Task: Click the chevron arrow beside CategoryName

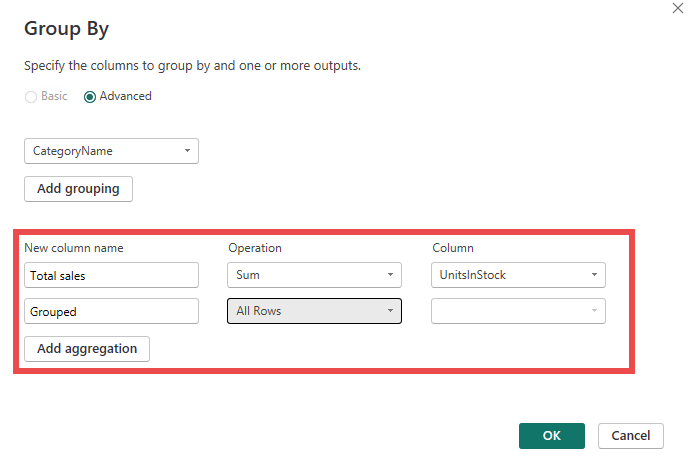Action: (x=187, y=151)
